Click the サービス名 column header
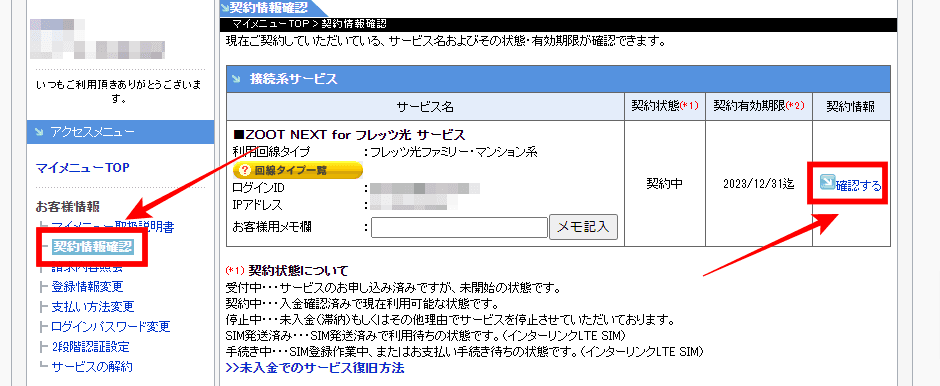This screenshot has width=940, height=386. [425, 107]
